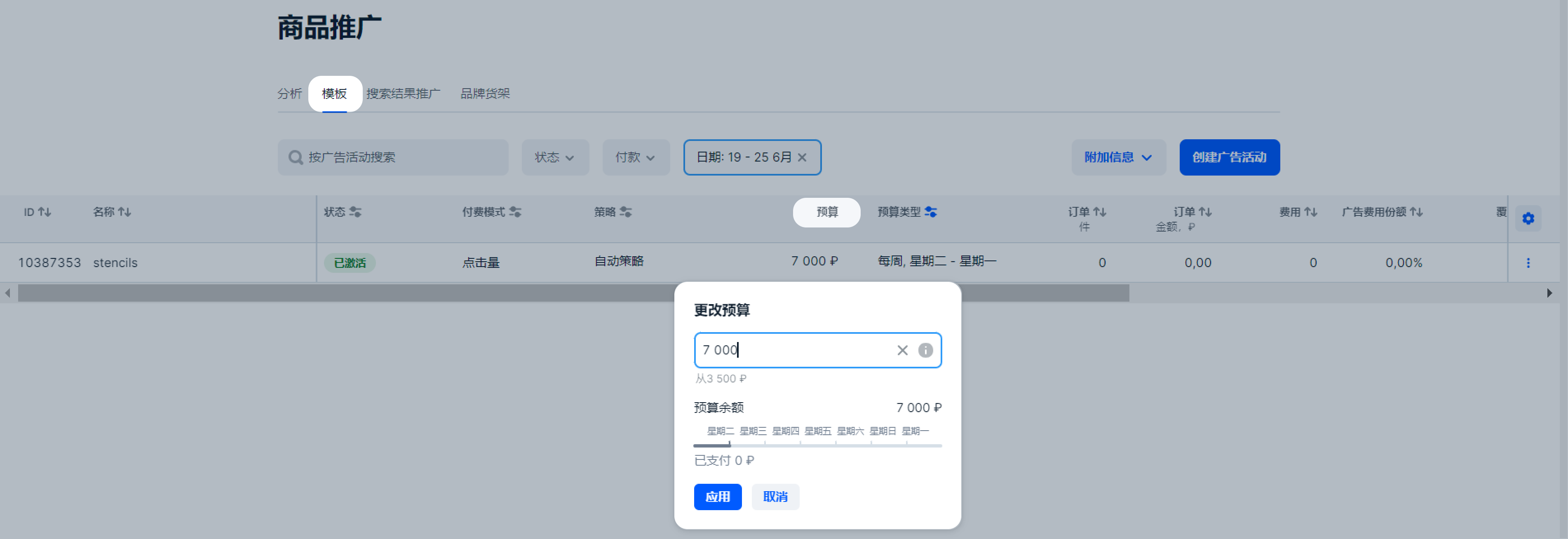
Task: Sort the table by ID column
Action: (45, 212)
